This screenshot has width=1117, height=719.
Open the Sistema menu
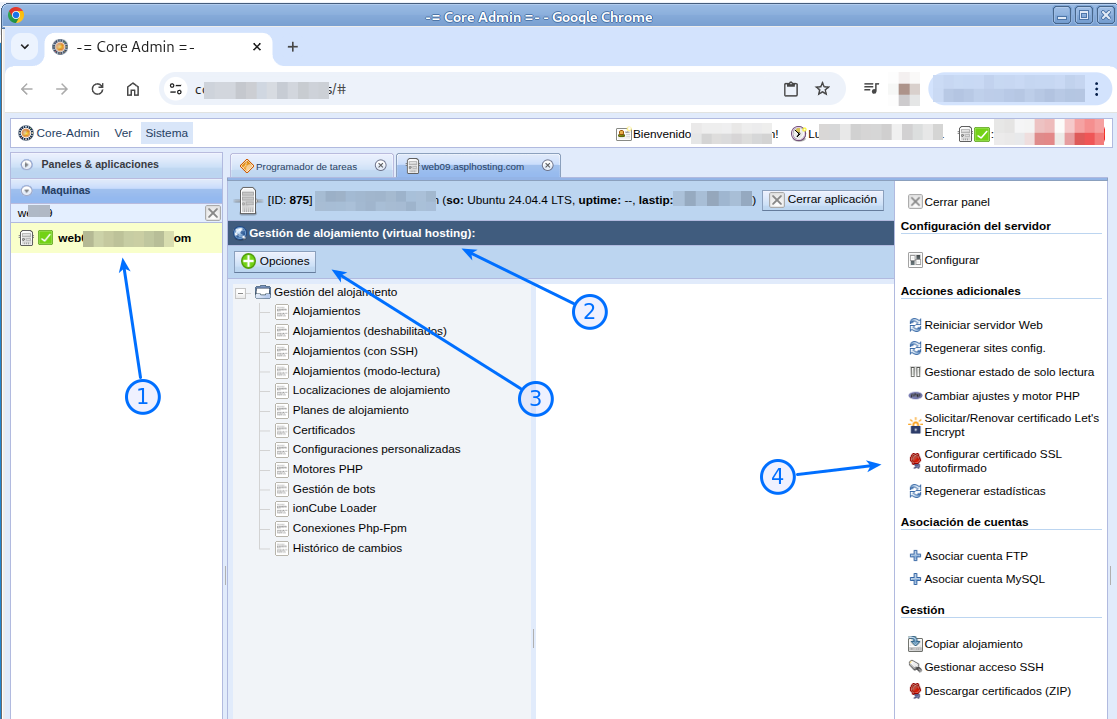(167, 133)
